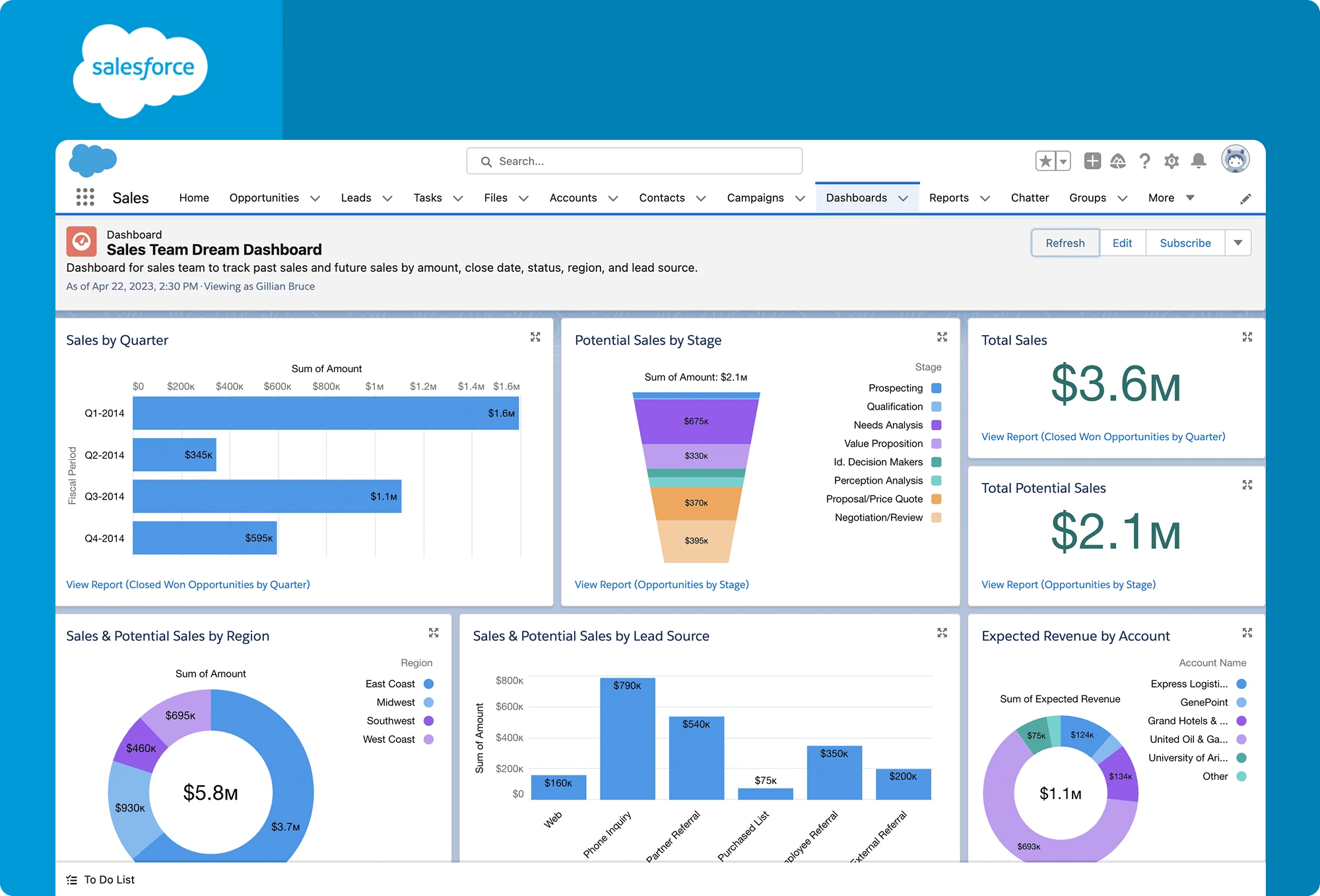Screen dimensions: 1320x896
Task: Click the GenePoint legend swatch
Action: pyautogui.click(x=1241, y=702)
